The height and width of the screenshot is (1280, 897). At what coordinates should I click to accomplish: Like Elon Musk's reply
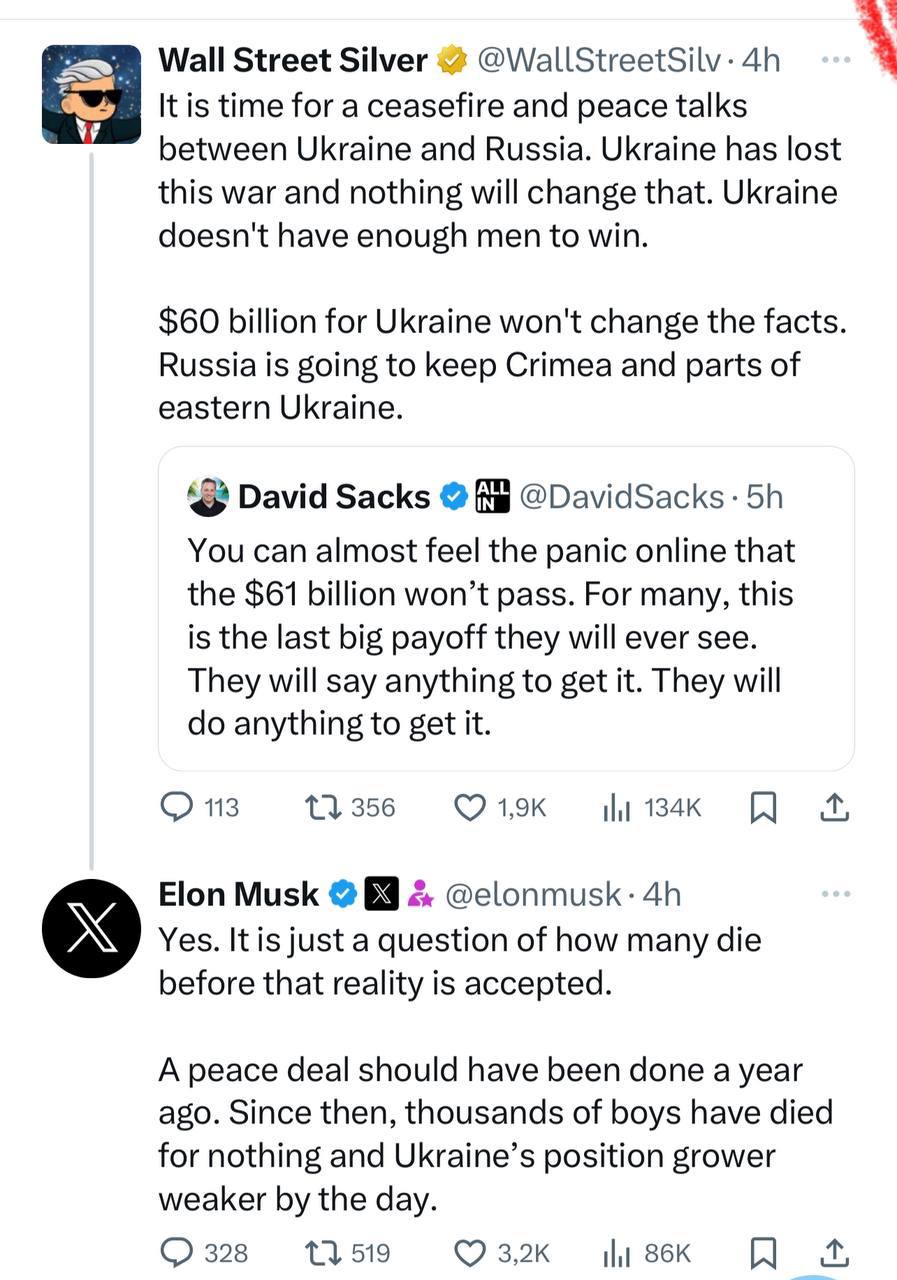point(470,1252)
